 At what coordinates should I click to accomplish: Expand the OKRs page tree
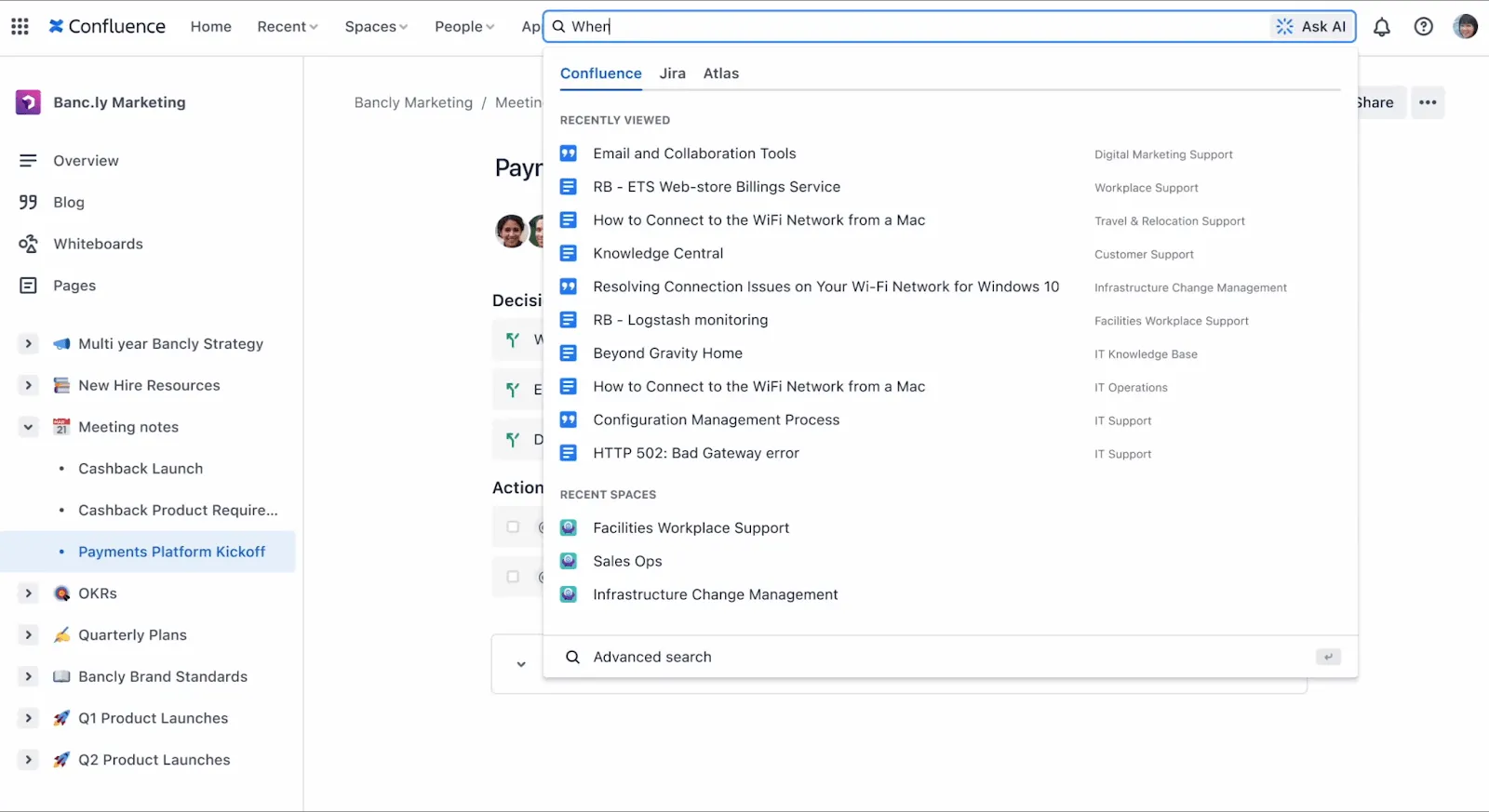pos(29,593)
